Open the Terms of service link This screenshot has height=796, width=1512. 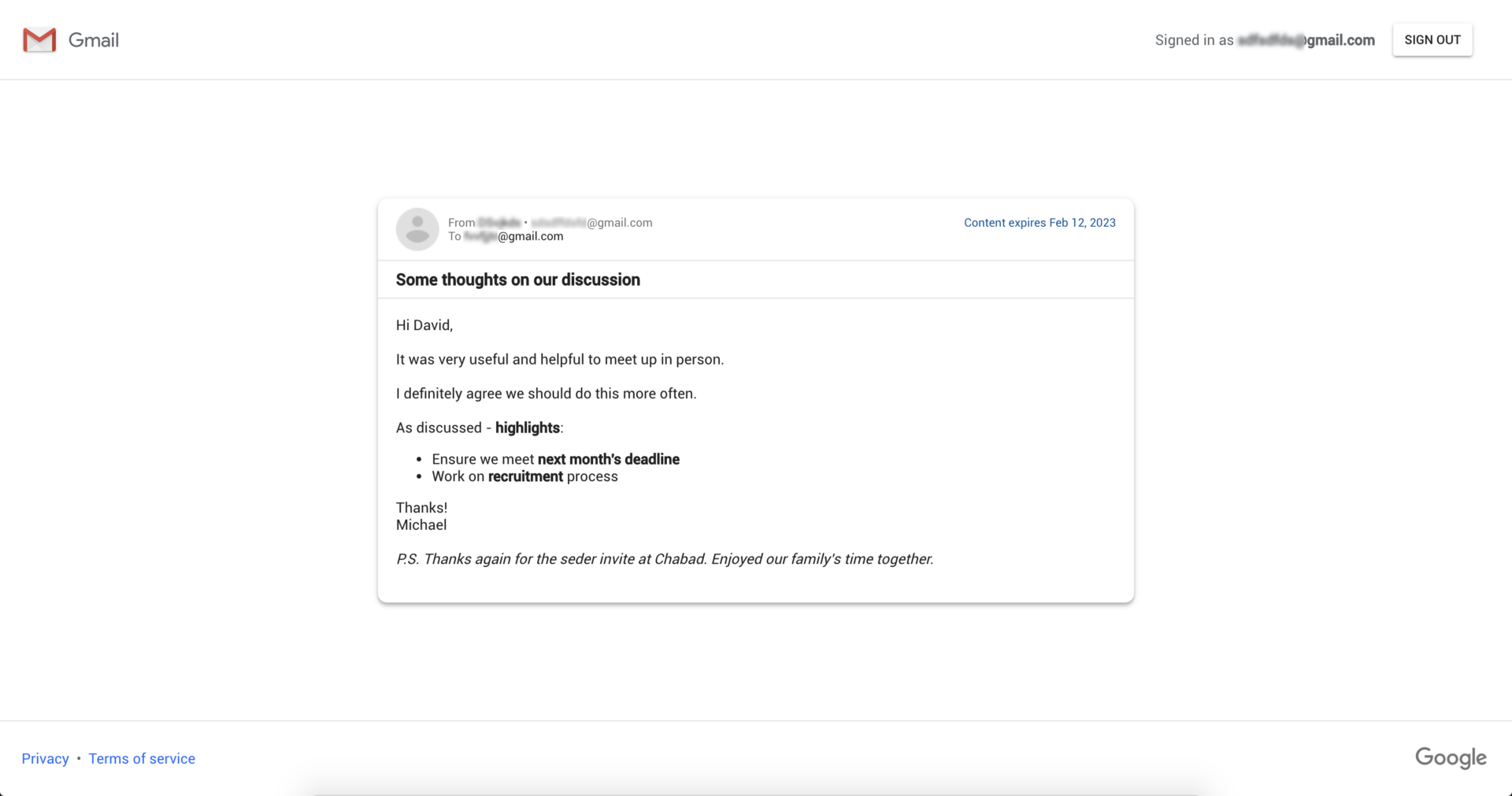click(142, 758)
